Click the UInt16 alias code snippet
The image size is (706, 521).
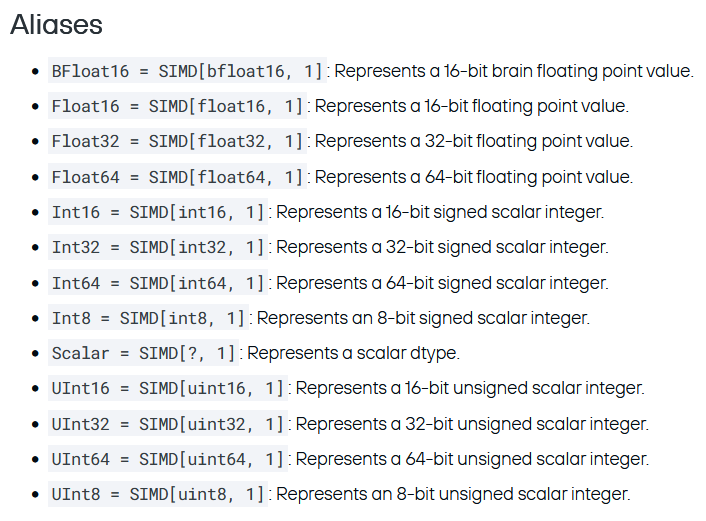pyautogui.click(x=168, y=388)
